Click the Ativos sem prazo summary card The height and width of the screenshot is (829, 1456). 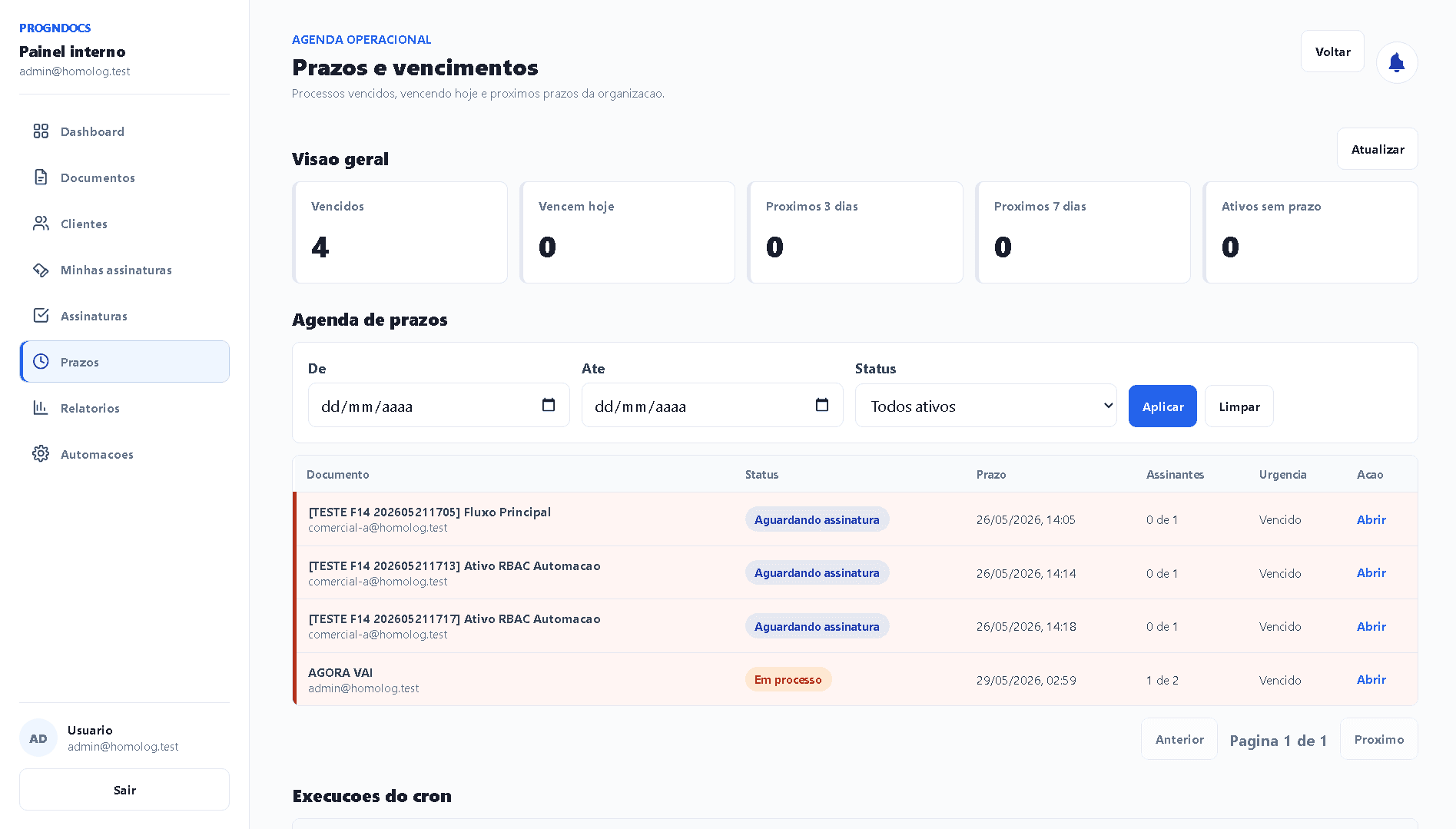point(1310,232)
